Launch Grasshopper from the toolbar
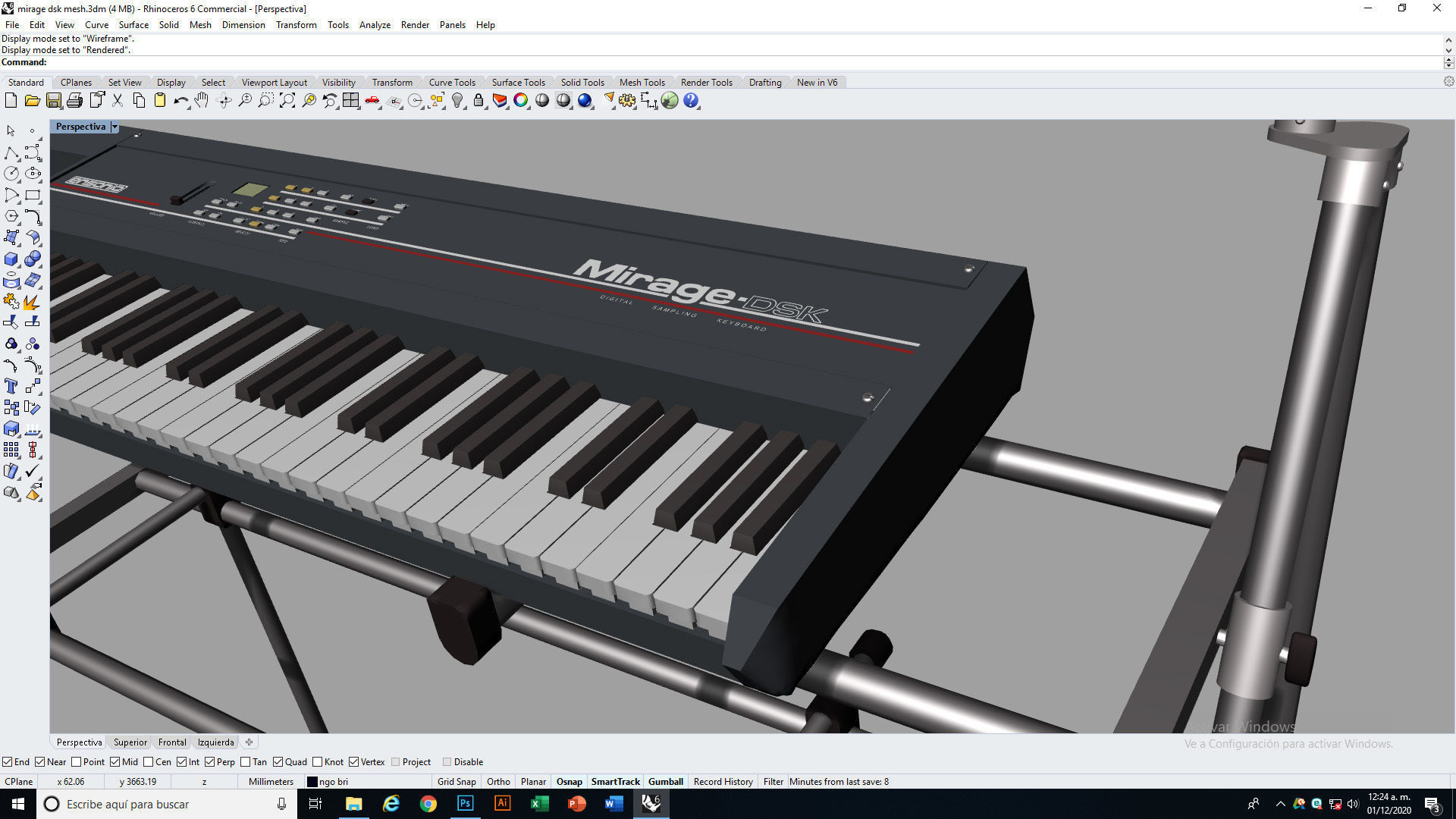This screenshot has width=1456, height=819. pos(670,101)
